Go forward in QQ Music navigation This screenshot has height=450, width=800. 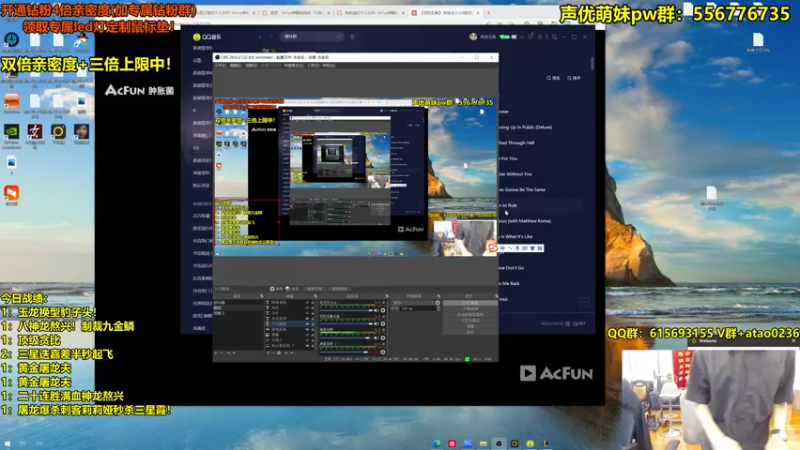click(x=271, y=37)
